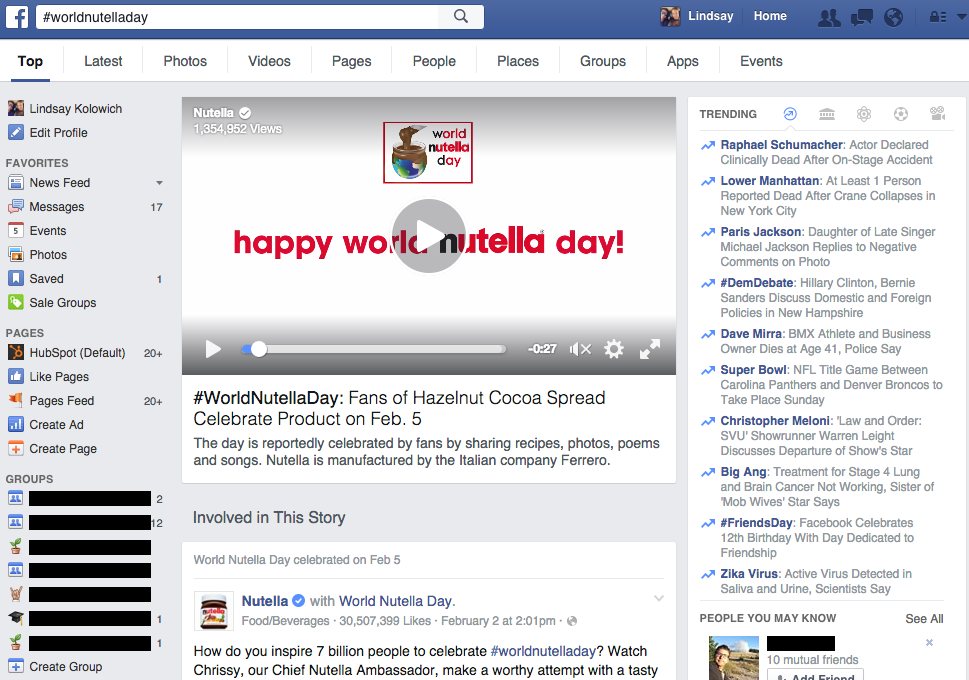
Task: Open the Friend Requests icon
Action: click(x=829, y=17)
